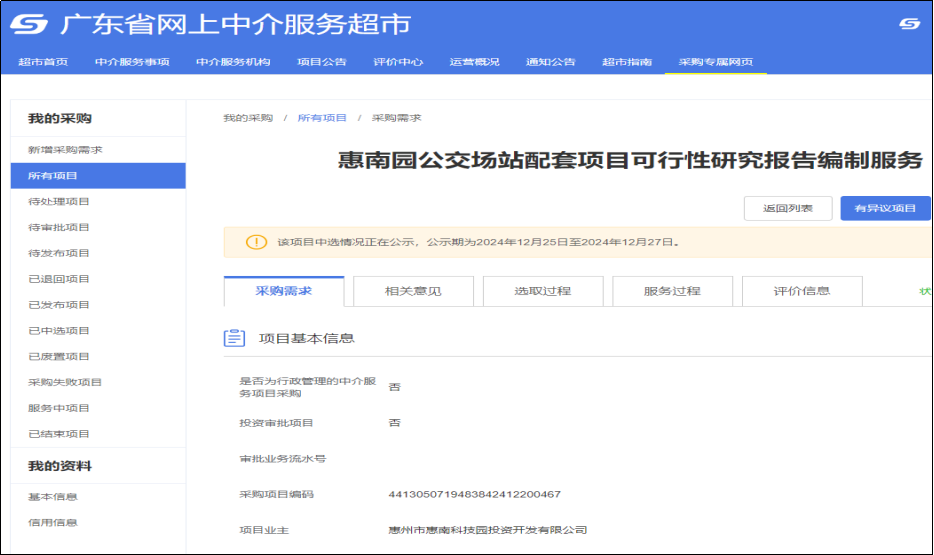
Task: Select 评价中心 from the top menu
Action: 398,62
